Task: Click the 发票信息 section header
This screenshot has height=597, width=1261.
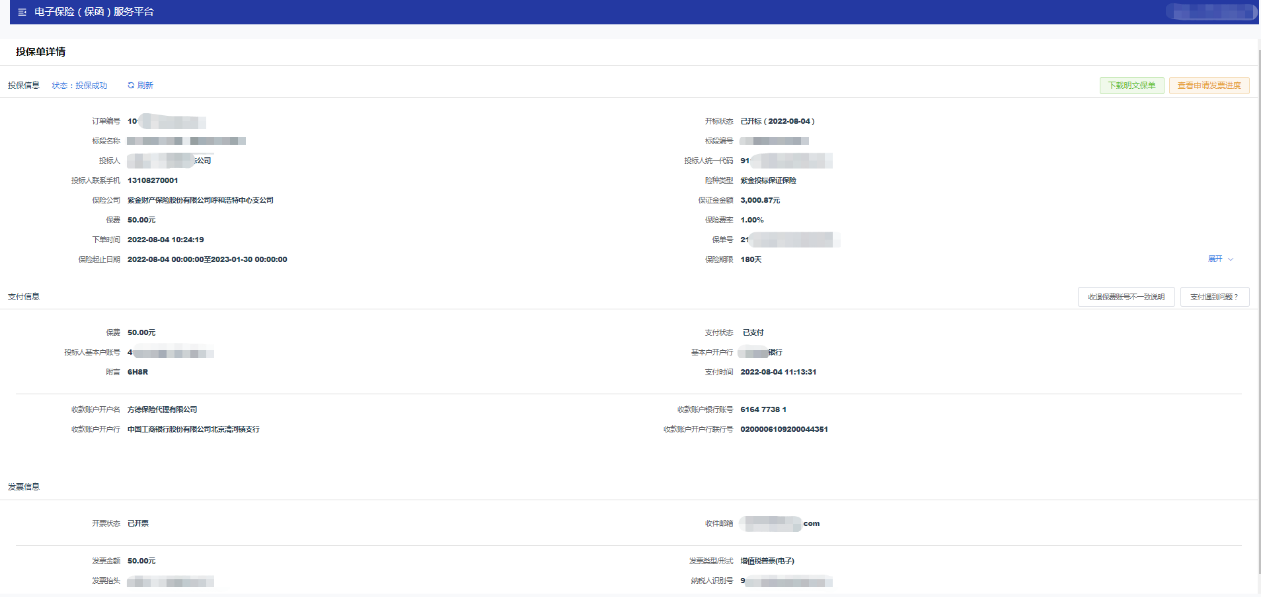Action: [x=24, y=486]
